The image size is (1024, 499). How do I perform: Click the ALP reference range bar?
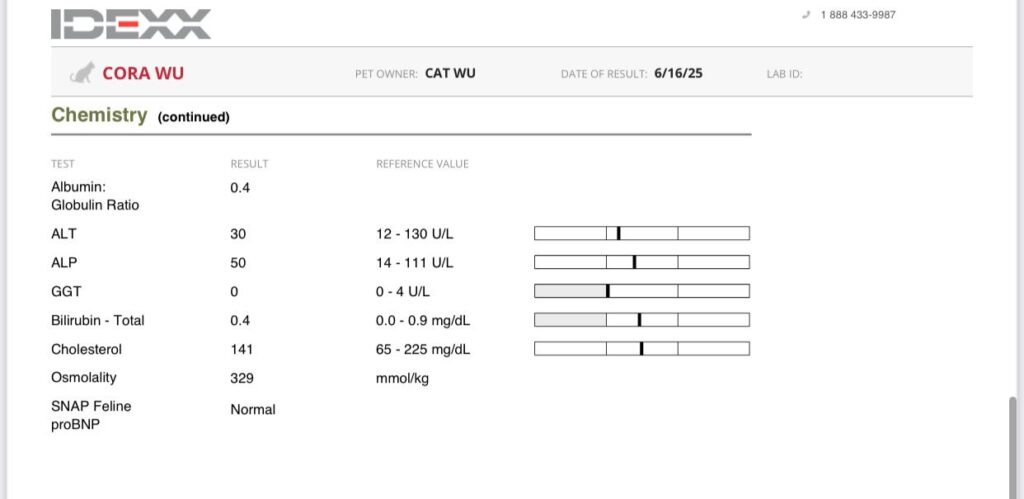tap(642, 262)
